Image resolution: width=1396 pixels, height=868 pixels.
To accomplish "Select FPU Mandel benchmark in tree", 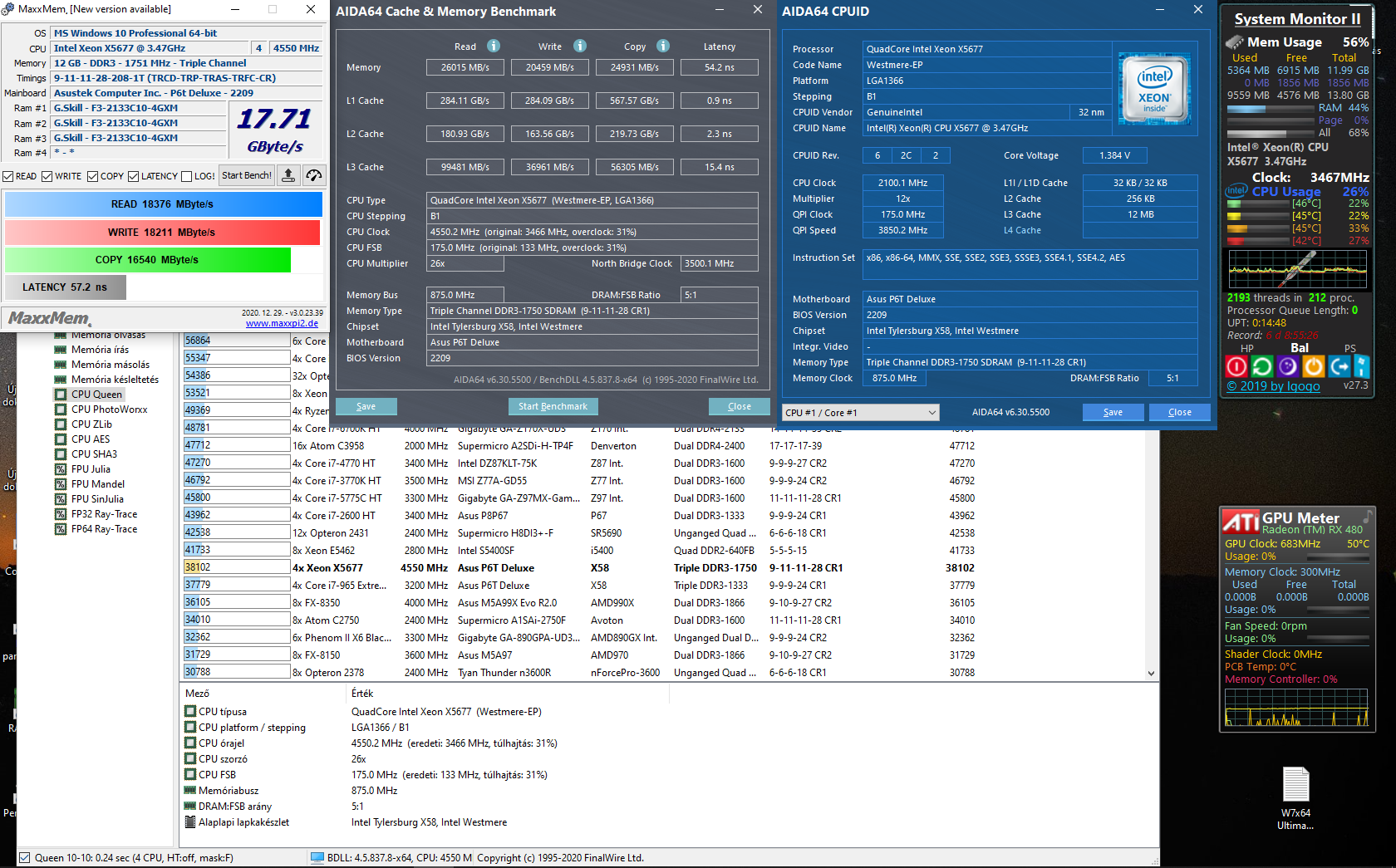I will pos(98,484).
